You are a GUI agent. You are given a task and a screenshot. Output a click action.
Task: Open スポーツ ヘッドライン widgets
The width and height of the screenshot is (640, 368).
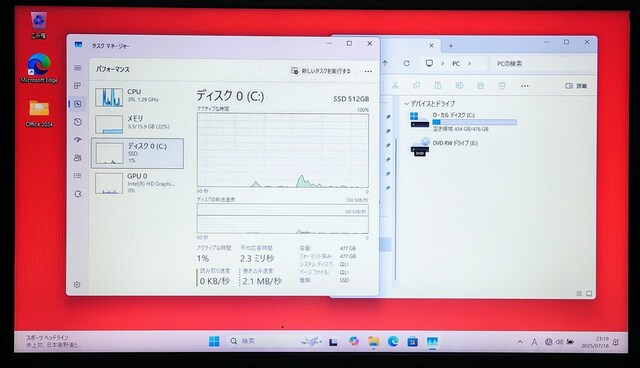pyautogui.click(x=53, y=341)
